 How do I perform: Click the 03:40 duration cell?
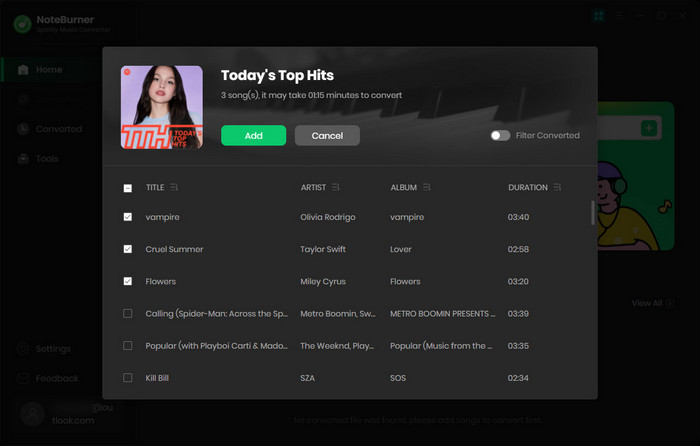518,217
